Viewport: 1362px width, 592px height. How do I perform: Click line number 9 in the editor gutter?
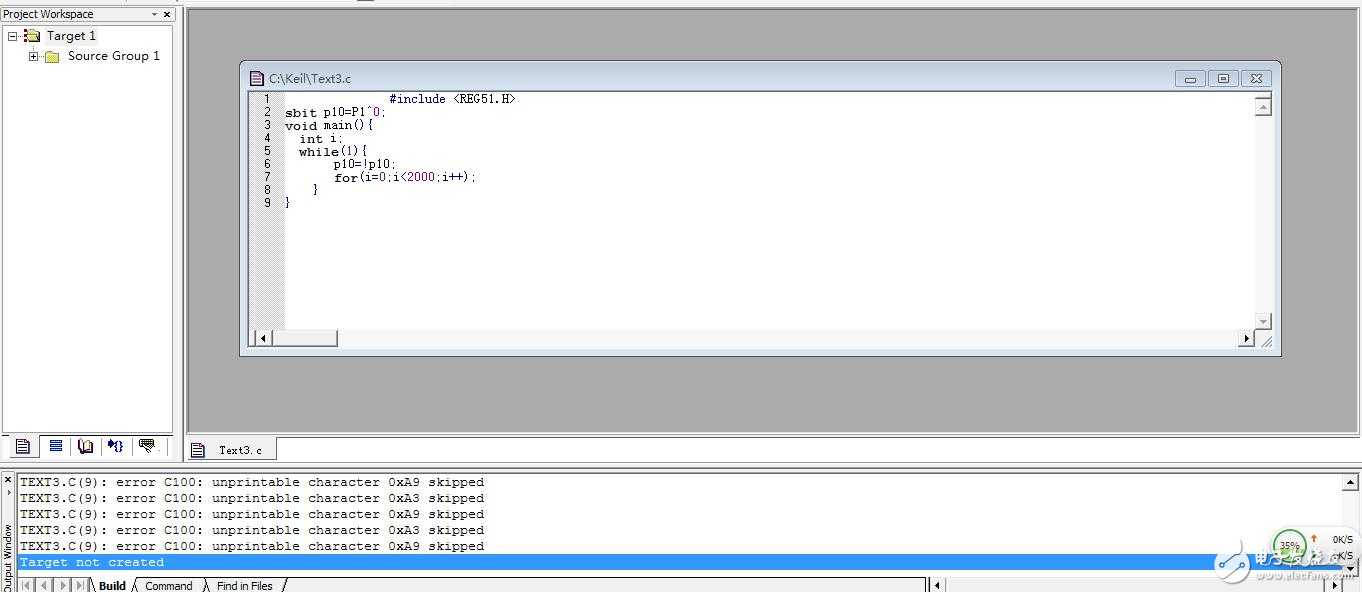pos(267,202)
